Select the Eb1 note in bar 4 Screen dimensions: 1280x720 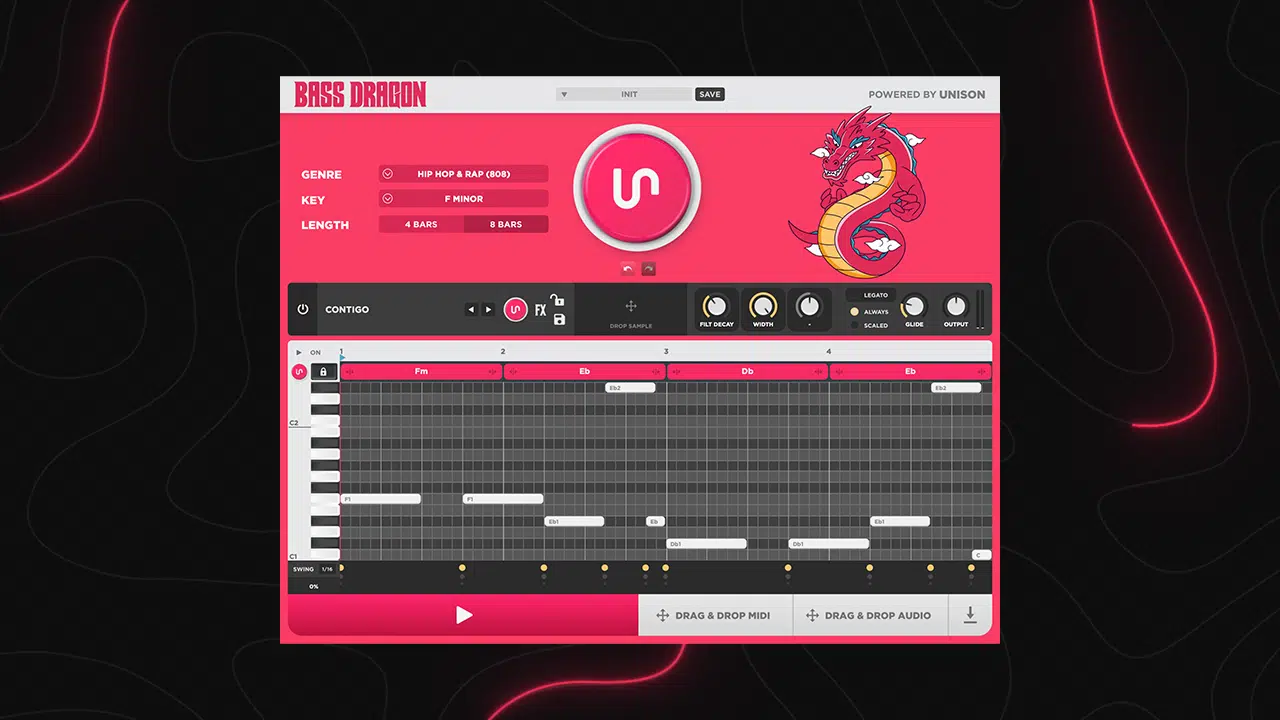click(900, 521)
